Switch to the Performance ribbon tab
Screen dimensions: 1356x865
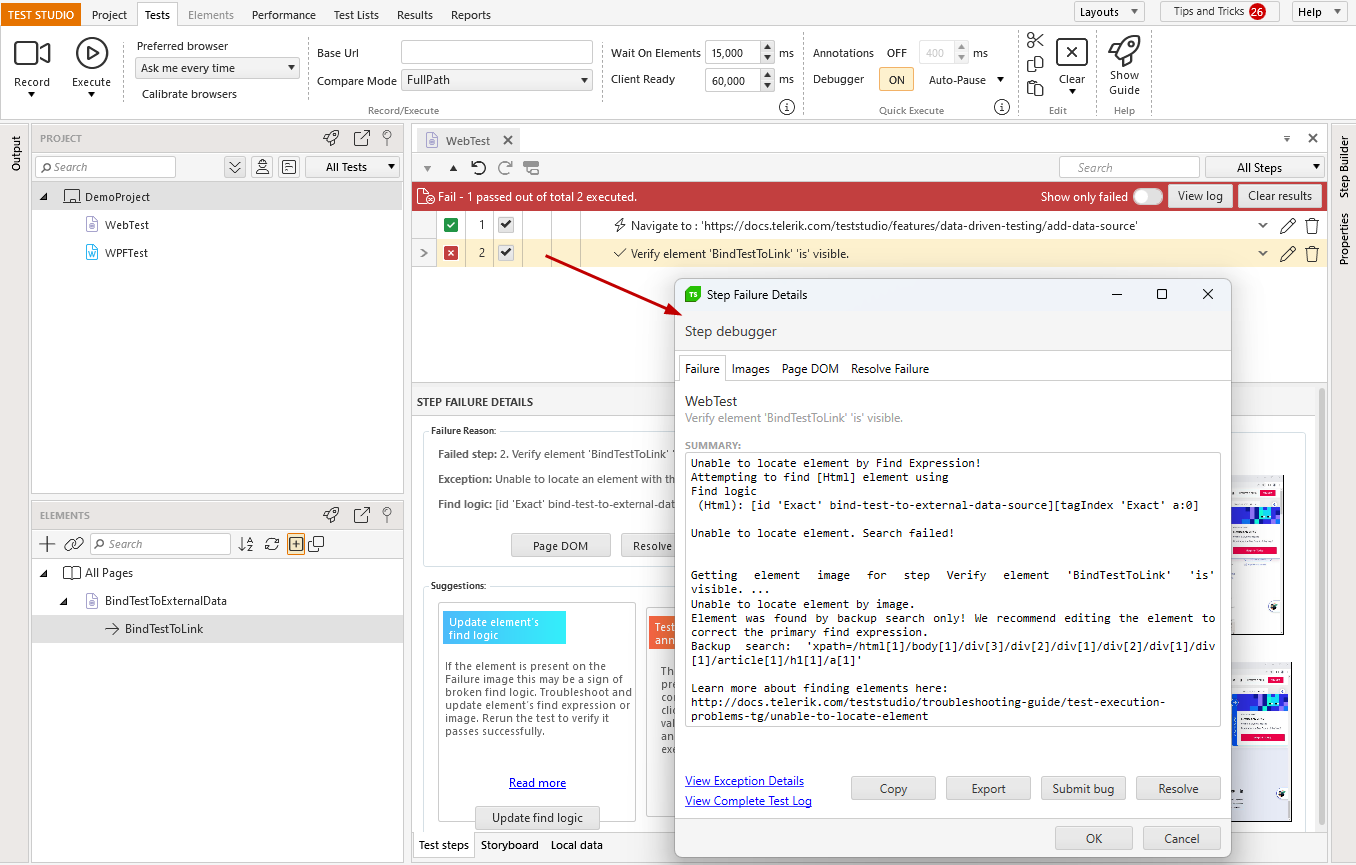tap(284, 15)
